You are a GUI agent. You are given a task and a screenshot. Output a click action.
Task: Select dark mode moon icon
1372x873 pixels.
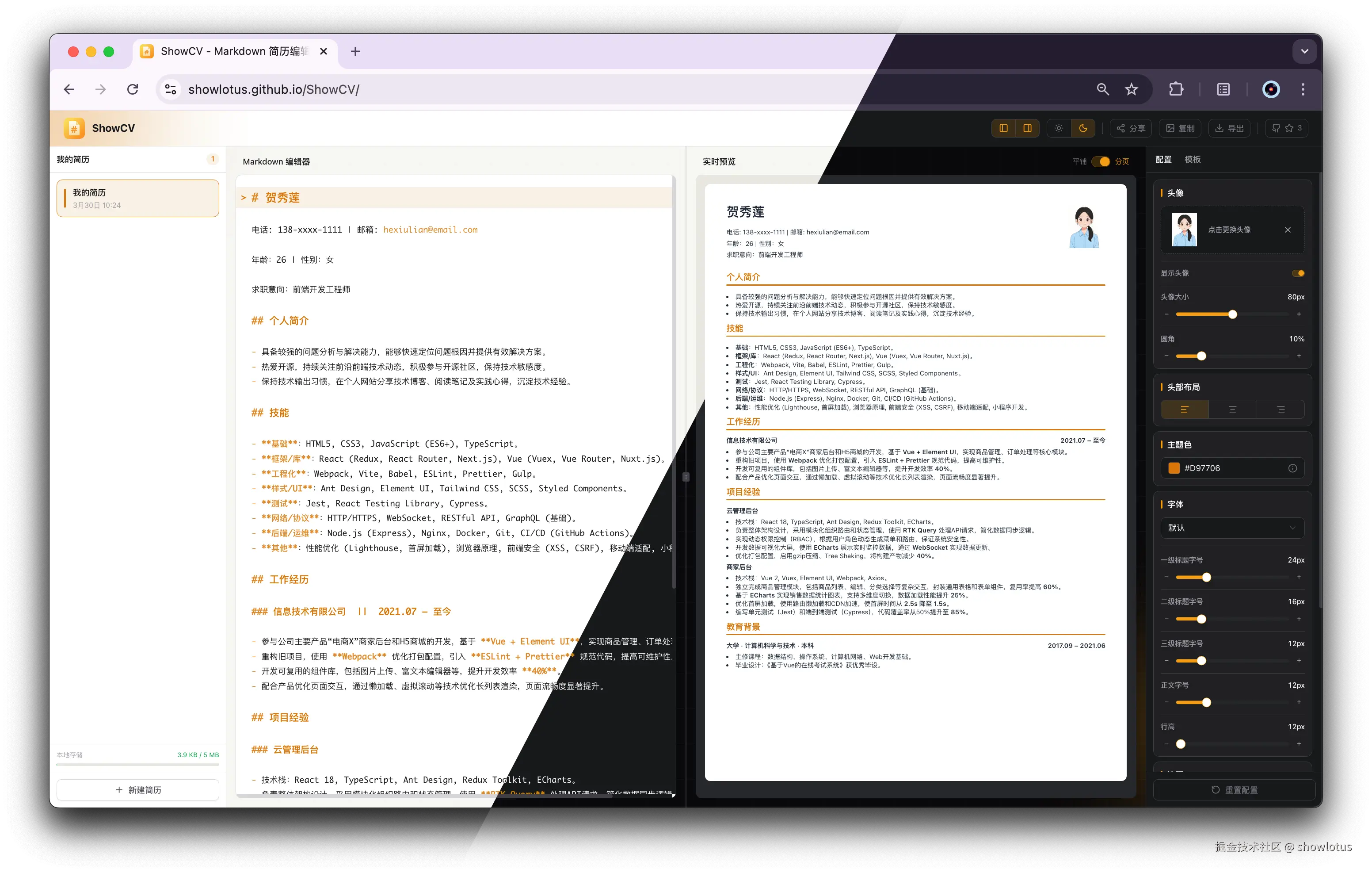[1083, 128]
